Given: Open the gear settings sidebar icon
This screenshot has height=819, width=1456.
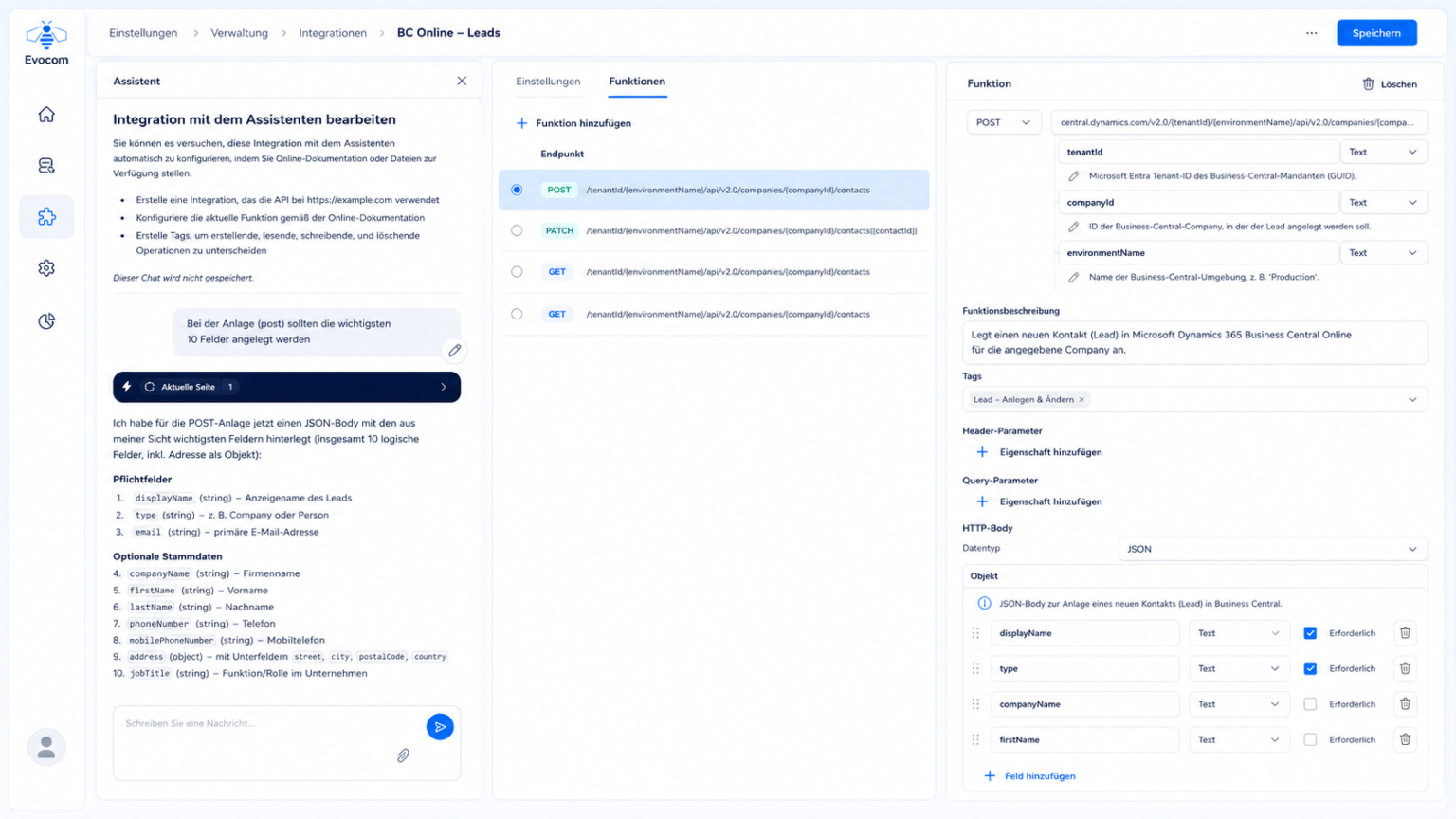Looking at the screenshot, I should click(x=46, y=268).
